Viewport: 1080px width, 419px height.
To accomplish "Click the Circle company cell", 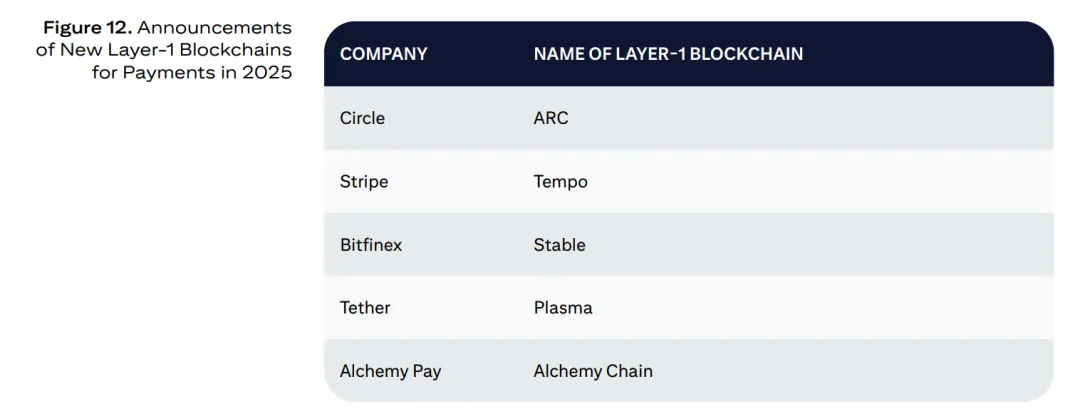I will coord(362,118).
